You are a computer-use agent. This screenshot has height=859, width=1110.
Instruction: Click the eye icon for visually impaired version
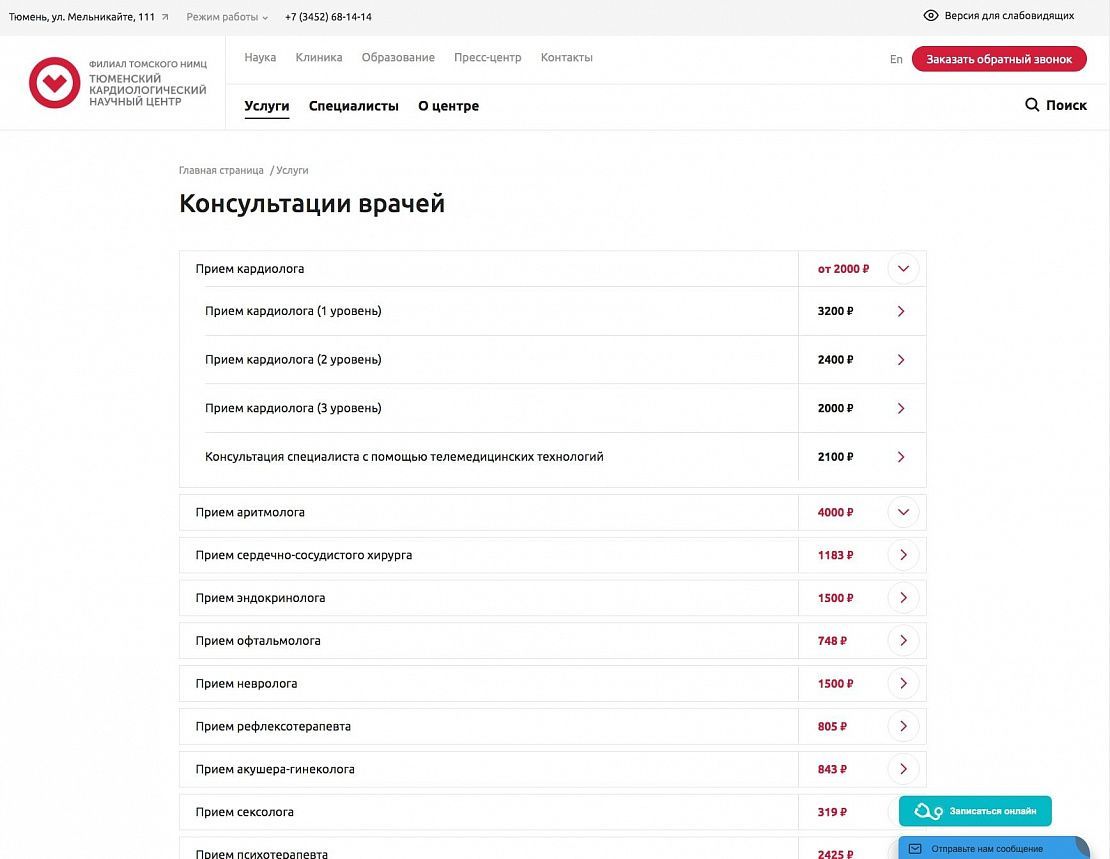pyautogui.click(x=930, y=16)
